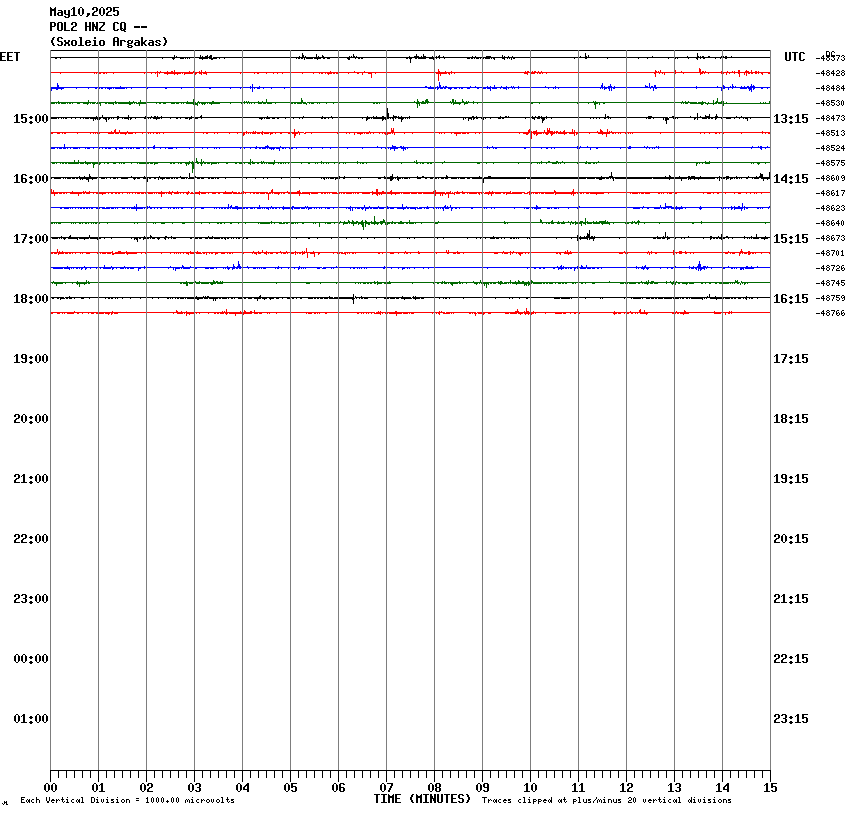Click the TIME (MINUTES) axis title
Image resolution: width=850 pixels, height=814 pixels.
pyautogui.click(x=422, y=799)
